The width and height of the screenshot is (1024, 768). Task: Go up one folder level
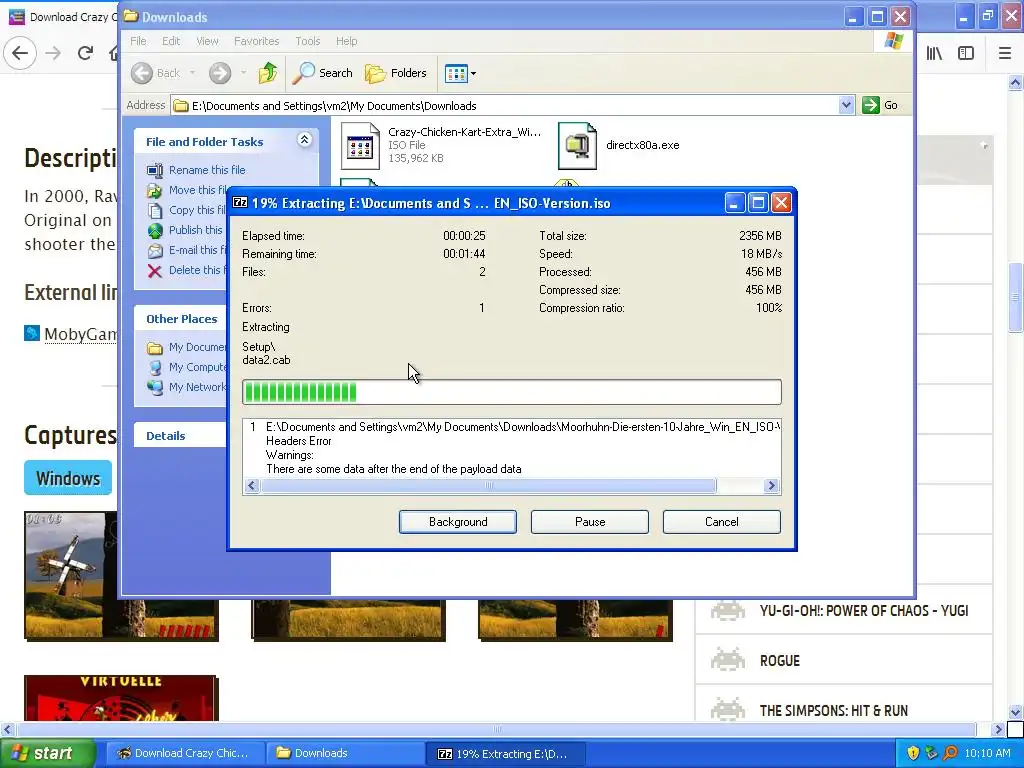coord(268,73)
